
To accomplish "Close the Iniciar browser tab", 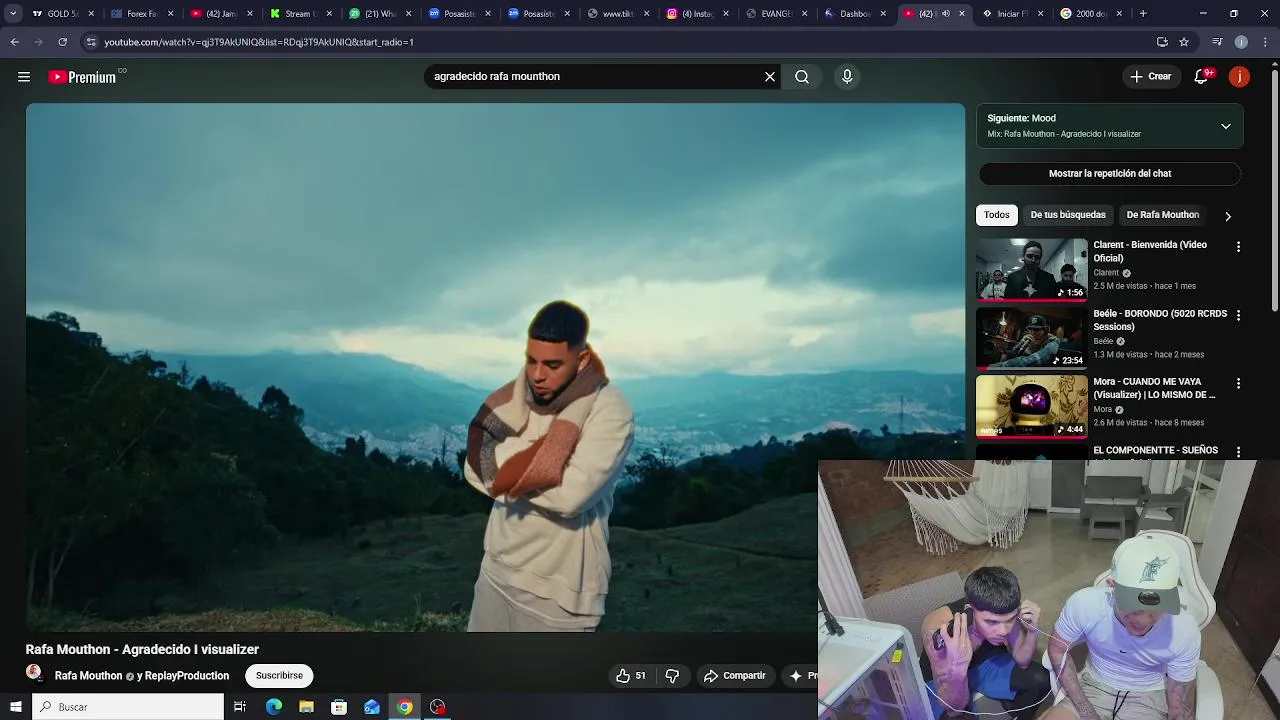I will click(1041, 14).
